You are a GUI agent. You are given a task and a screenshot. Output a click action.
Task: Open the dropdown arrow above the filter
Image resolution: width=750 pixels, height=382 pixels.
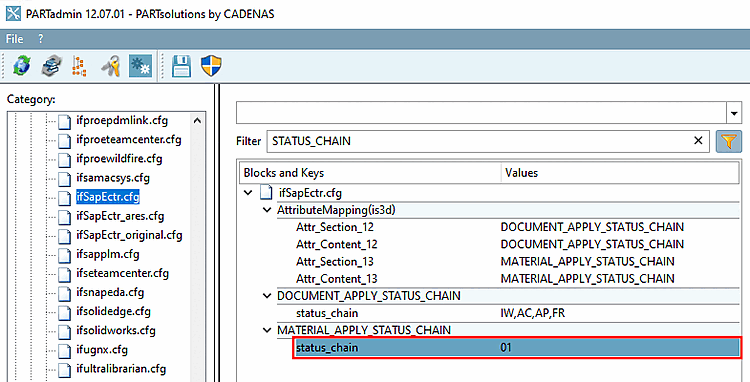click(734, 113)
